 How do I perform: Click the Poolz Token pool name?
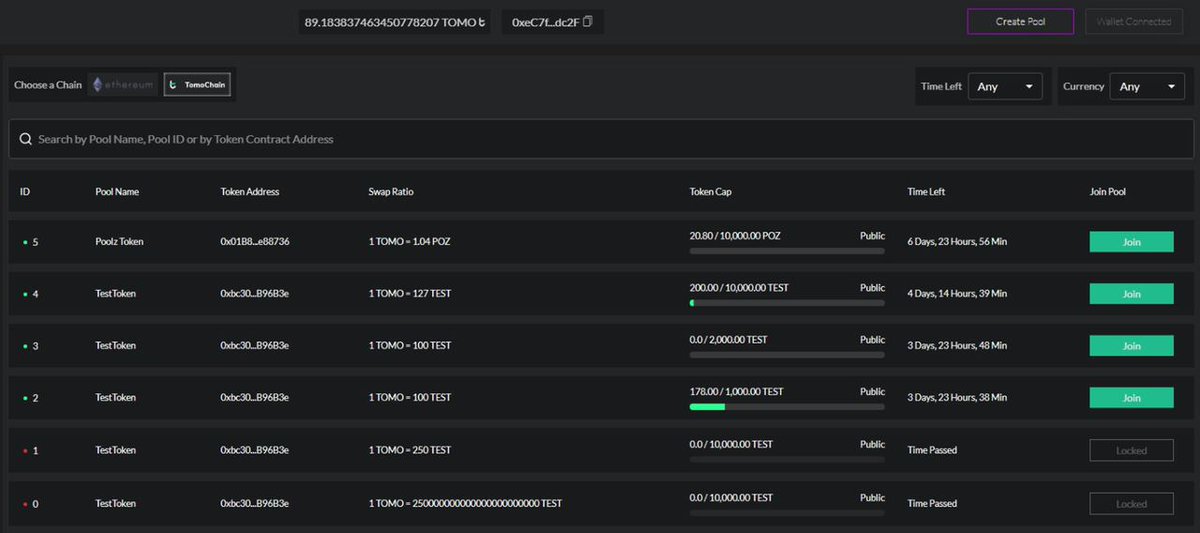pyautogui.click(x=119, y=242)
